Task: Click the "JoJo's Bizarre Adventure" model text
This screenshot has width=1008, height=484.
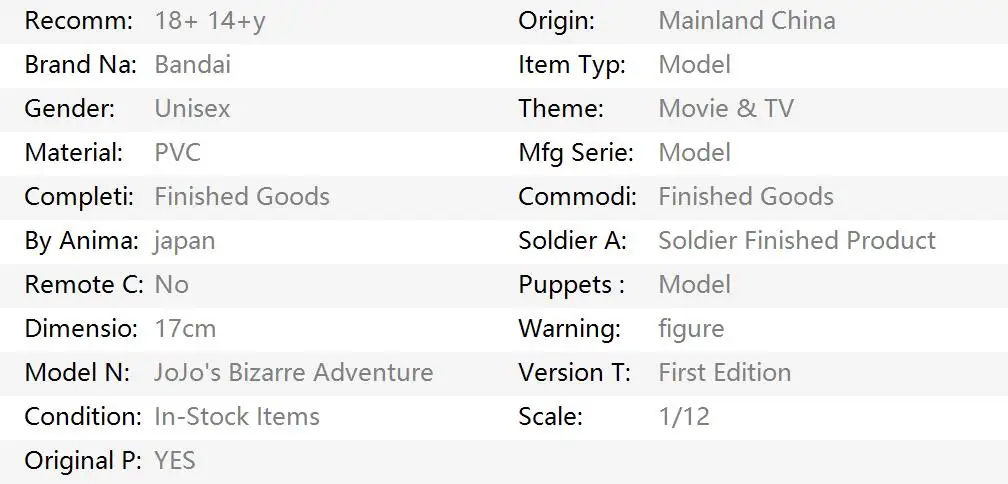Action: [293, 373]
